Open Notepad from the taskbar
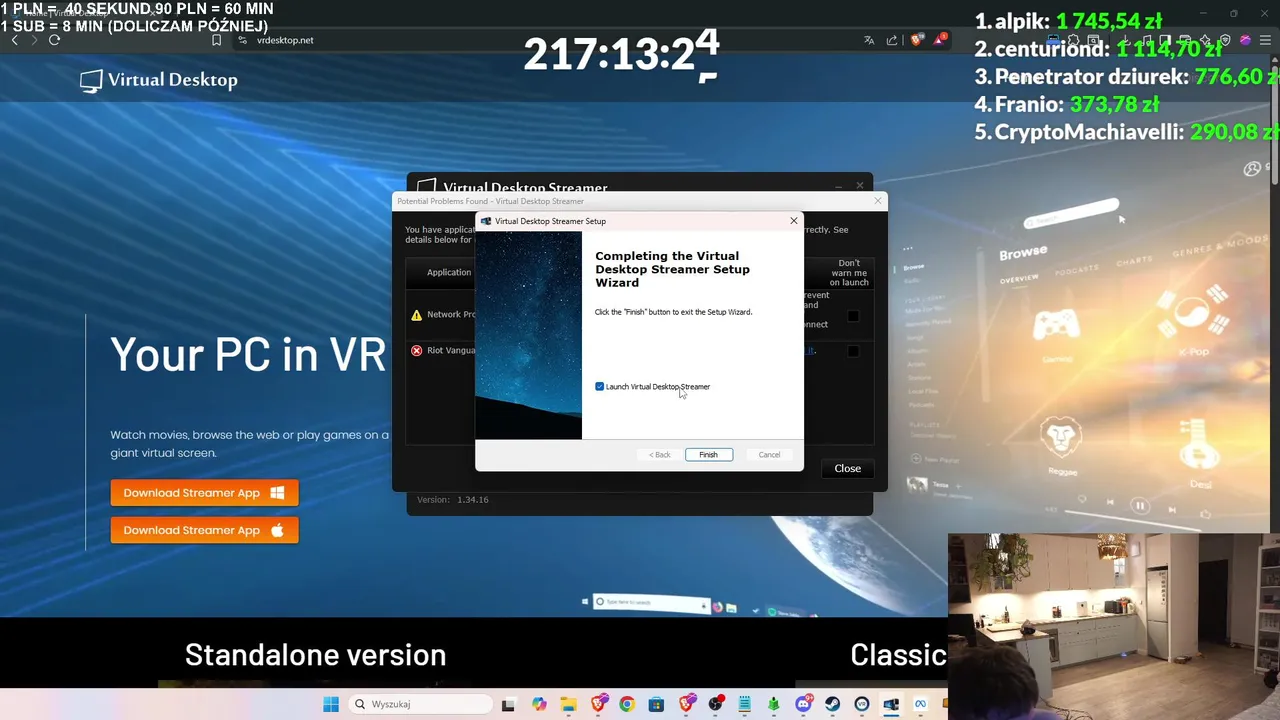 pos(744,704)
